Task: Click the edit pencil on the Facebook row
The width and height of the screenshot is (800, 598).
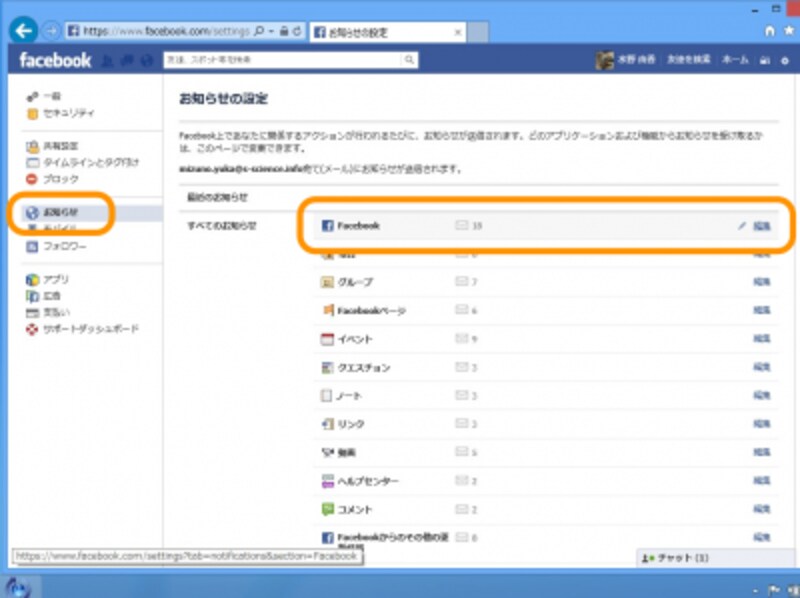Action: 744,227
